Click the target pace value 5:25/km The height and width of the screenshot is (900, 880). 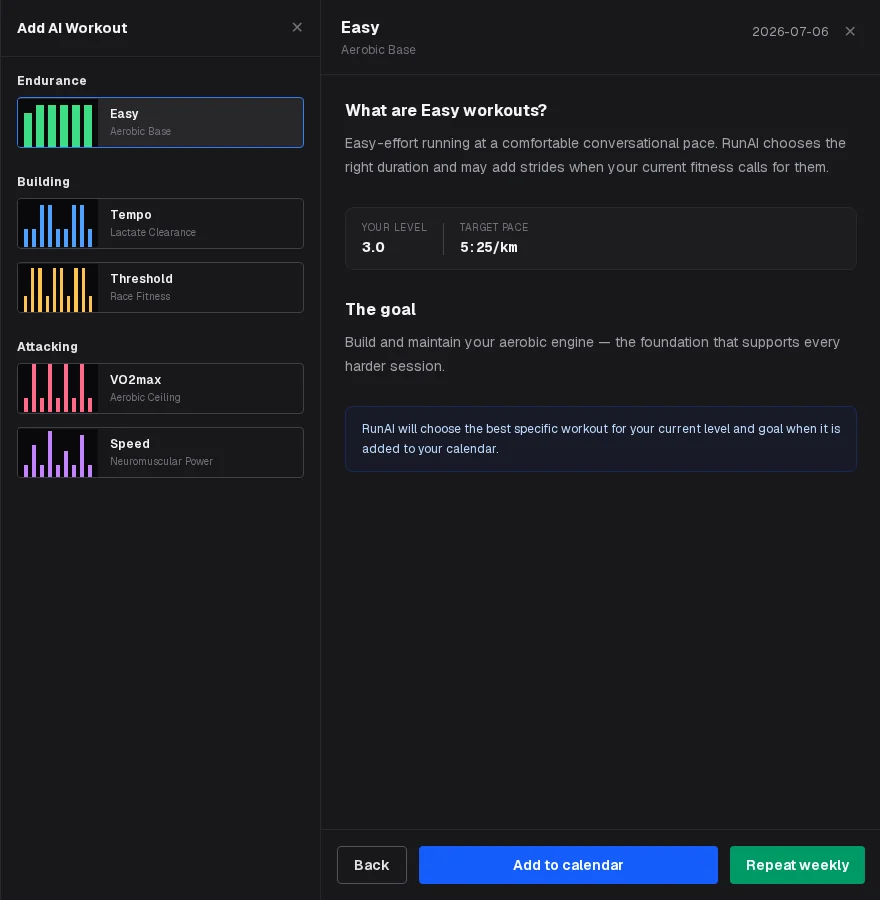pyautogui.click(x=489, y=247)
